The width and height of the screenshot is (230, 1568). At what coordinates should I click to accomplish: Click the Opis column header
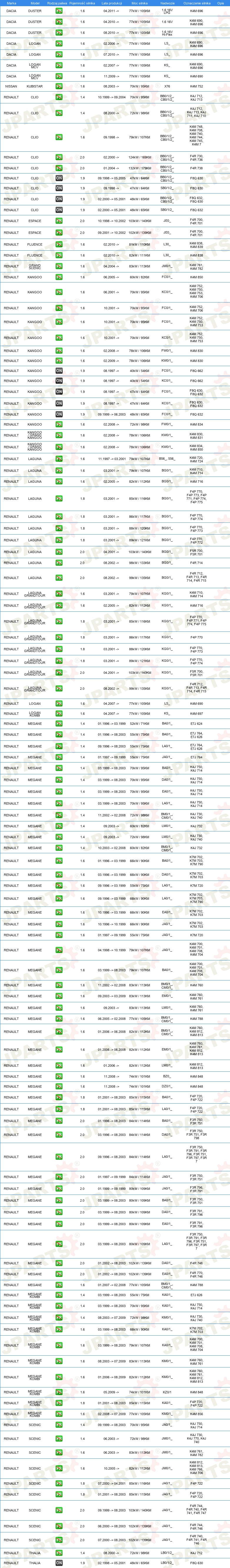coord(221,3)
